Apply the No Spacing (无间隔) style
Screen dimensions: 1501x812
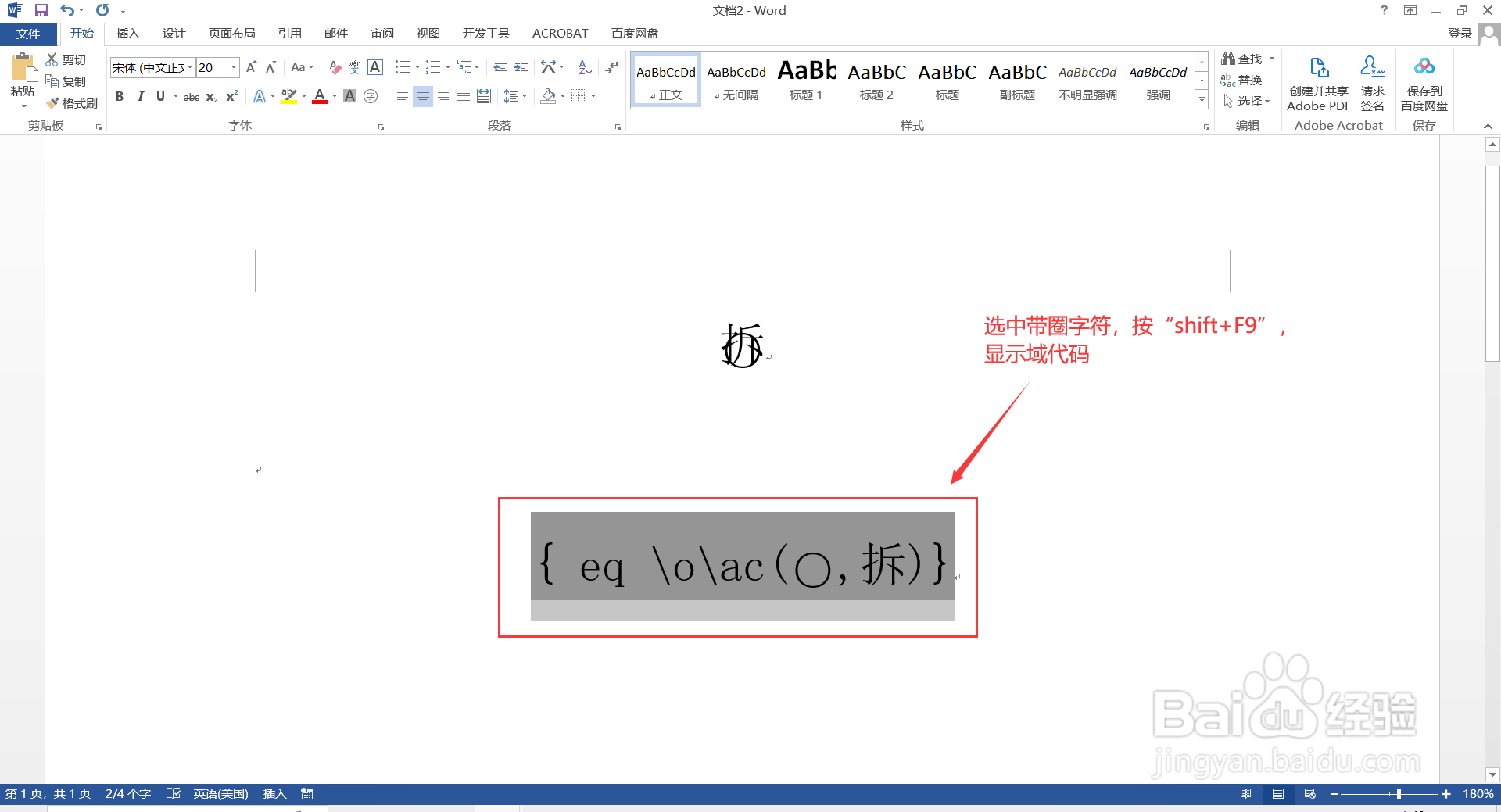coord(736,80)
